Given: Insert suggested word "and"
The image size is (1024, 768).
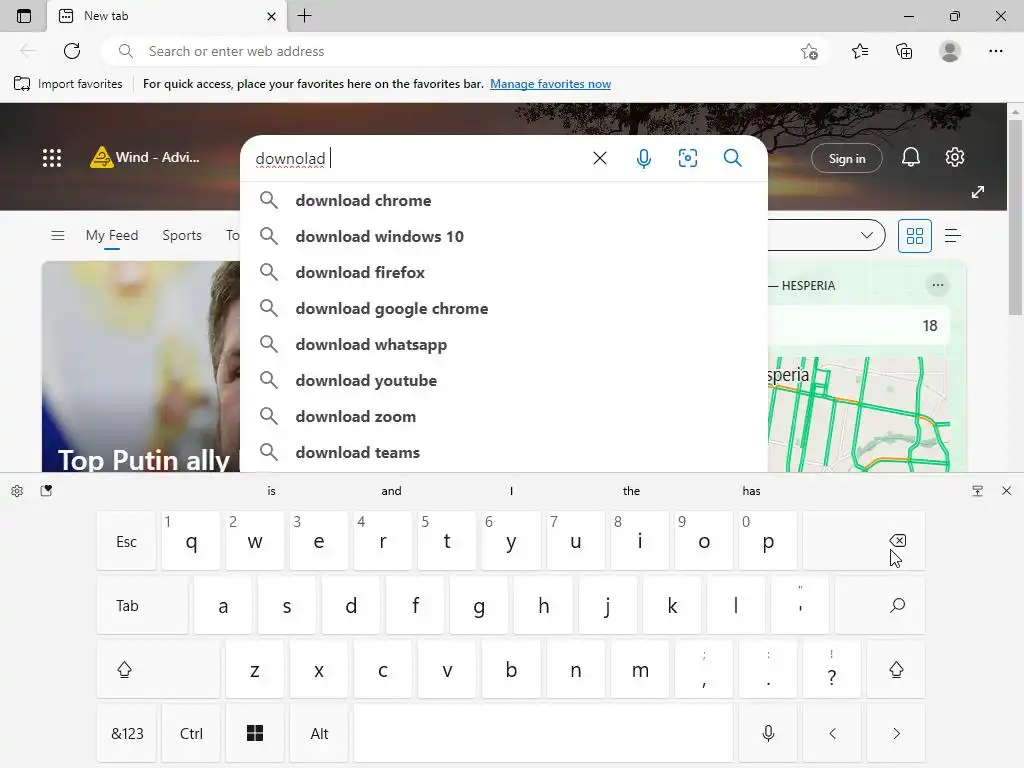Looking at the screenshot, I should [391, 491].
